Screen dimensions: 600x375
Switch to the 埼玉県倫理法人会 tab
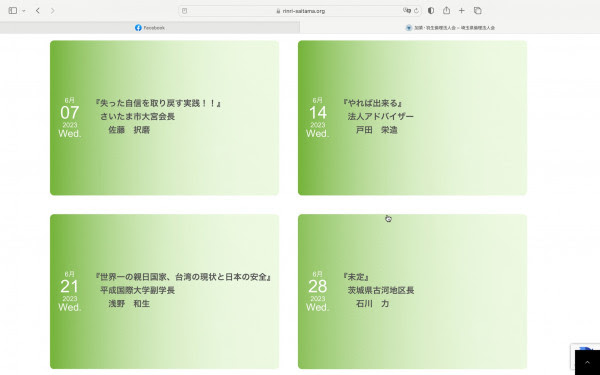coord(450,28)
